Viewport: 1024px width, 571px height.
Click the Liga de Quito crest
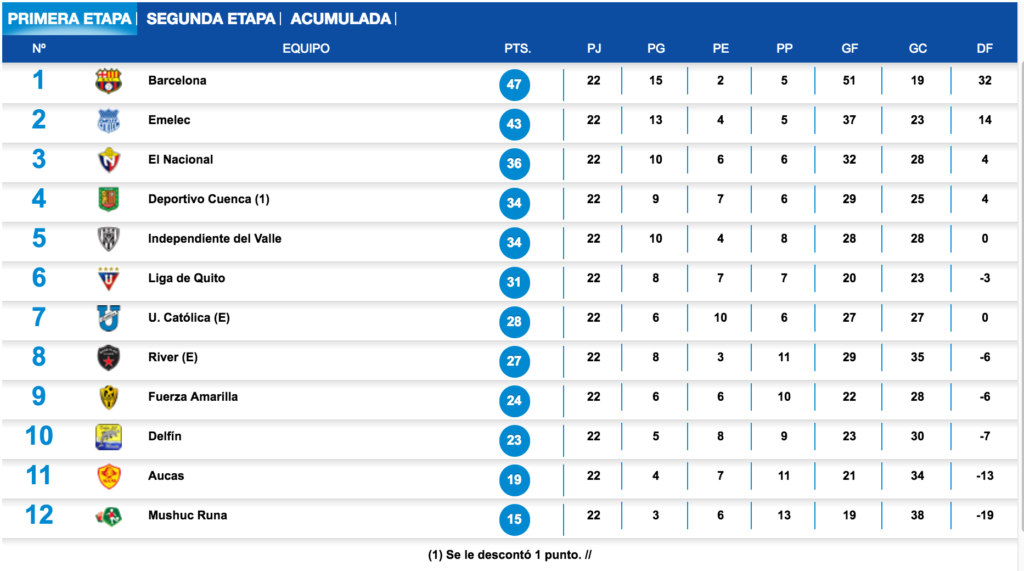point(108,278)
